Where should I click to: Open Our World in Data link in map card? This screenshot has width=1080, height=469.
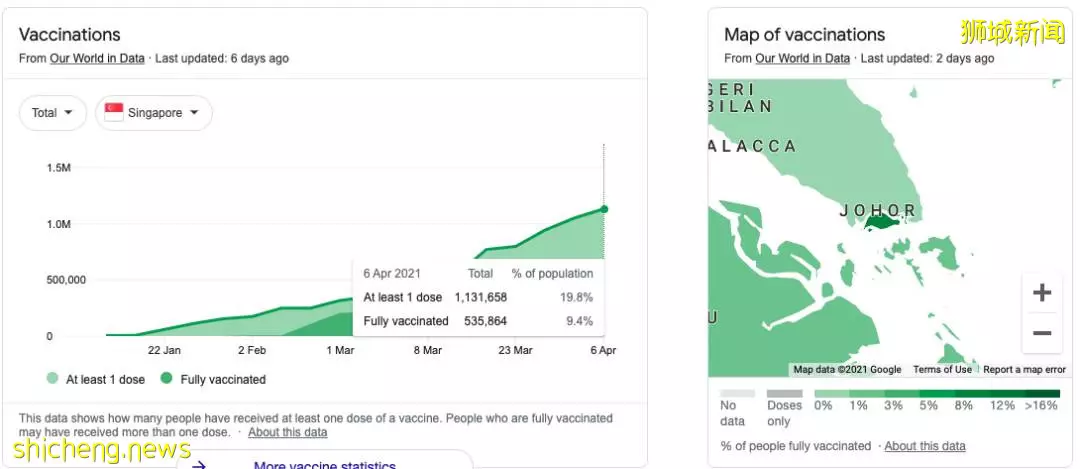[x=802, y=59]
